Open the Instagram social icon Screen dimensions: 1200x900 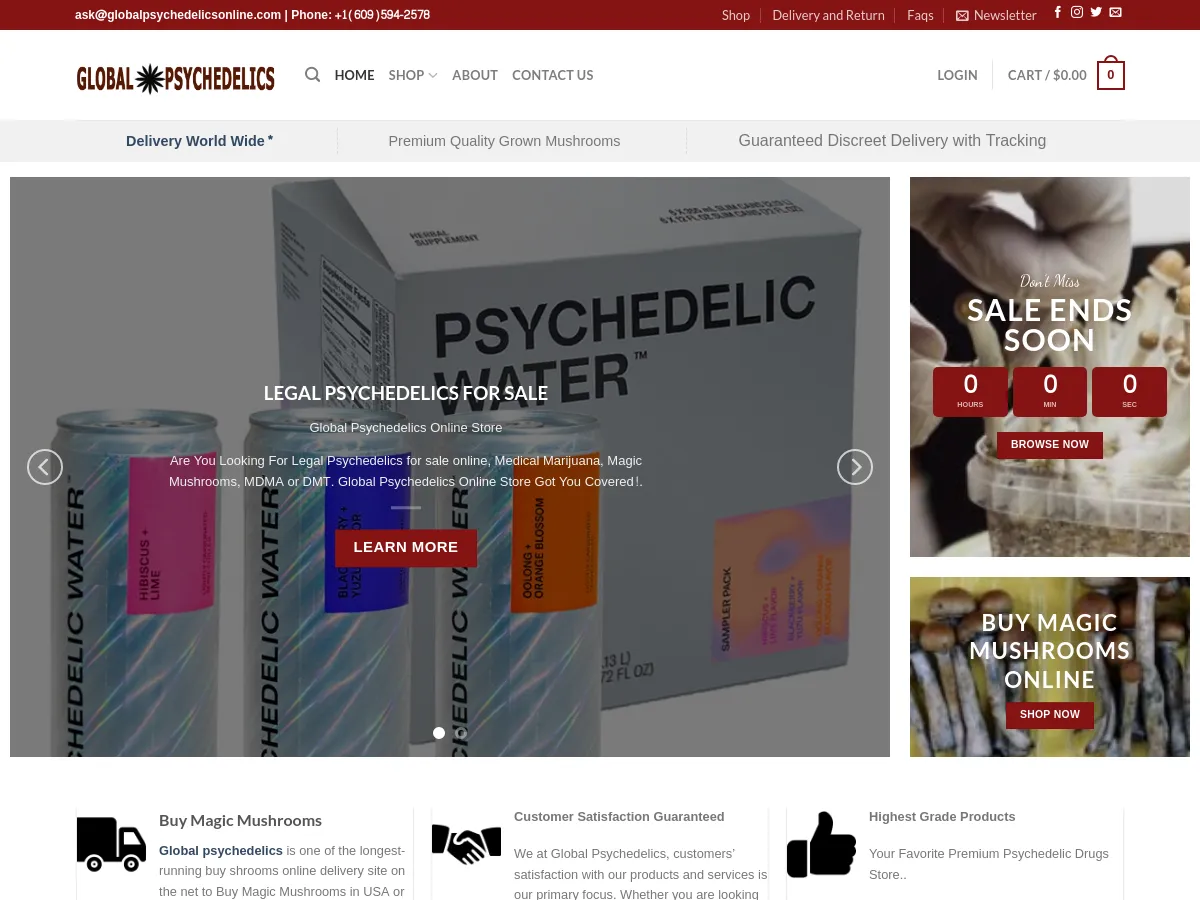[x=1077, y=13]
